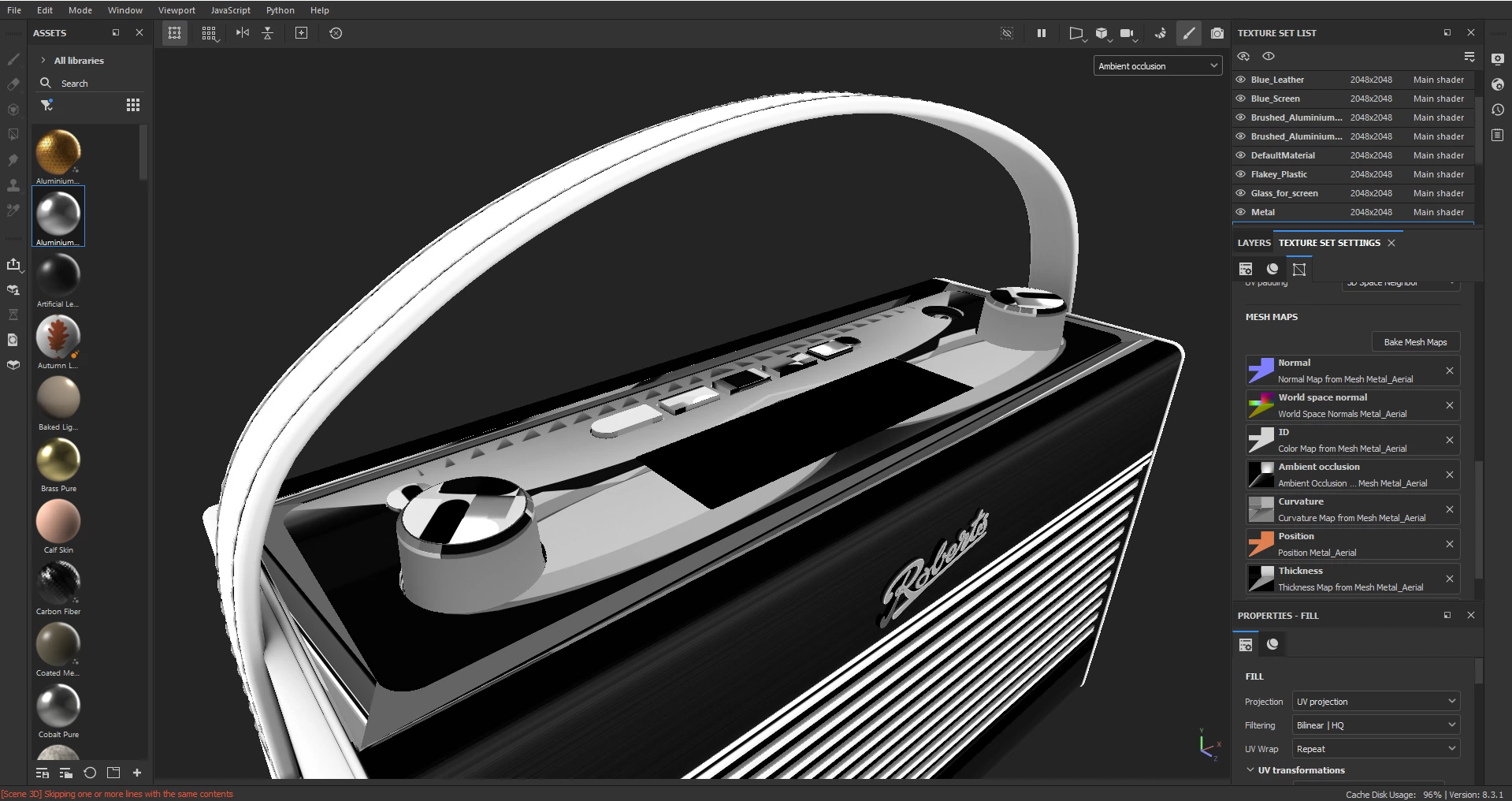Select the Eraser tool in left toolbar
The width and height of the screenshot is (1512, 801).
[13, 84]
